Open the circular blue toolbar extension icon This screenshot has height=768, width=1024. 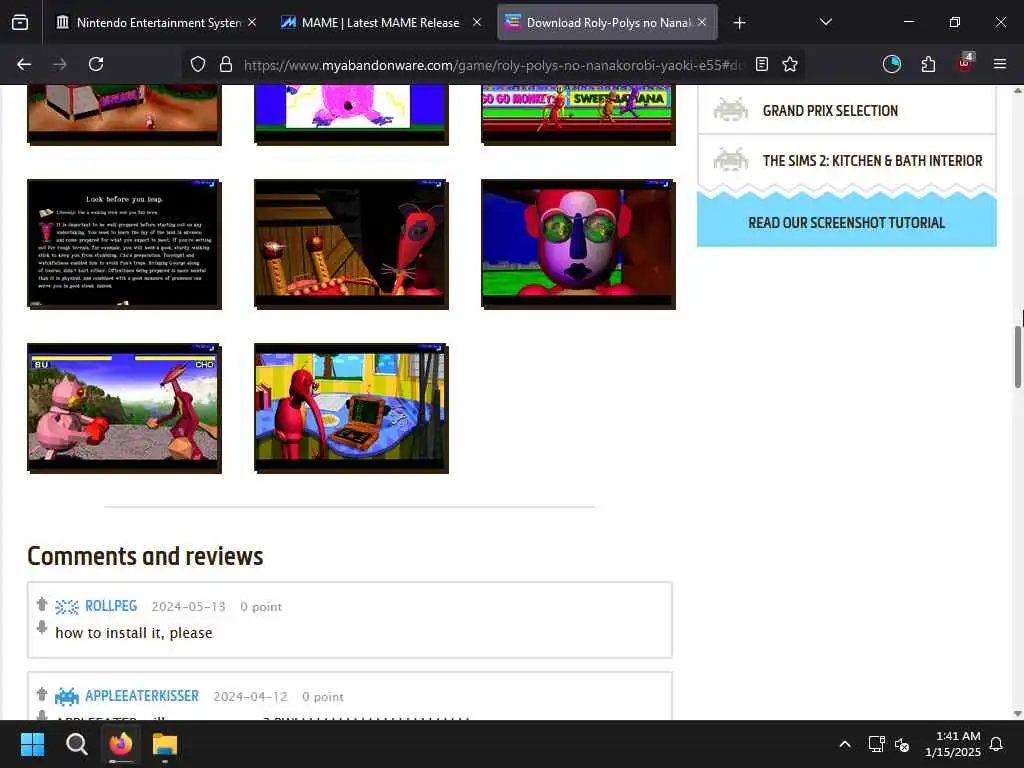point(891,64)
